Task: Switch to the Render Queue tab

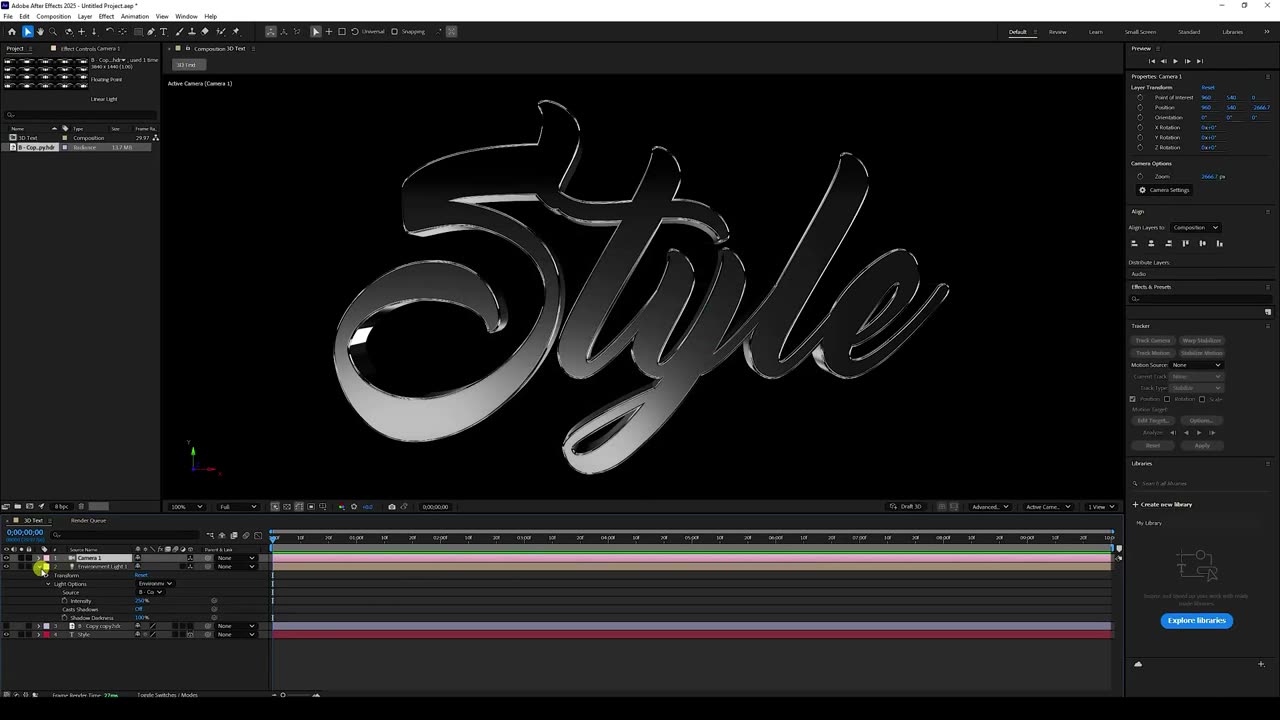Action: point(88,520)
